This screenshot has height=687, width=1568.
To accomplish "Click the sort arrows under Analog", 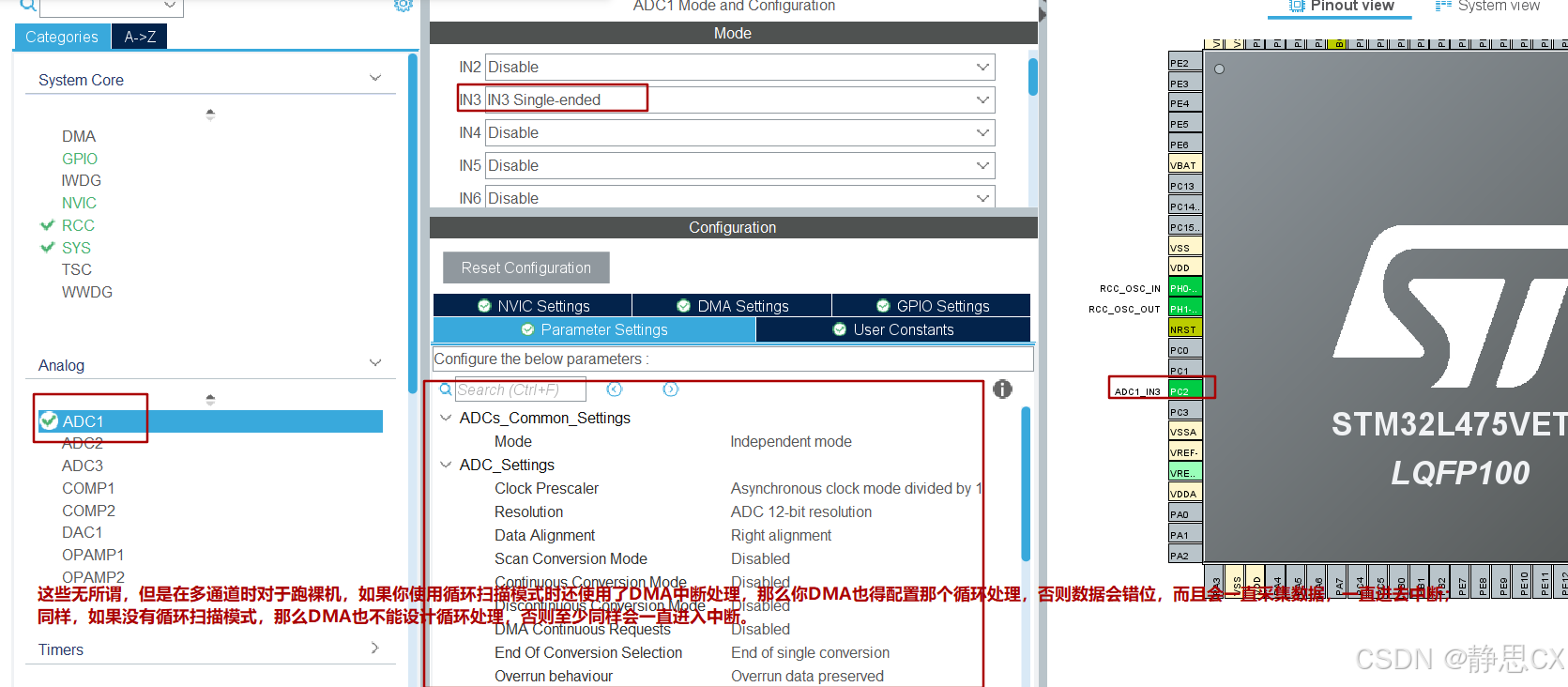I will pyautogui.click(x=210, y=400).
